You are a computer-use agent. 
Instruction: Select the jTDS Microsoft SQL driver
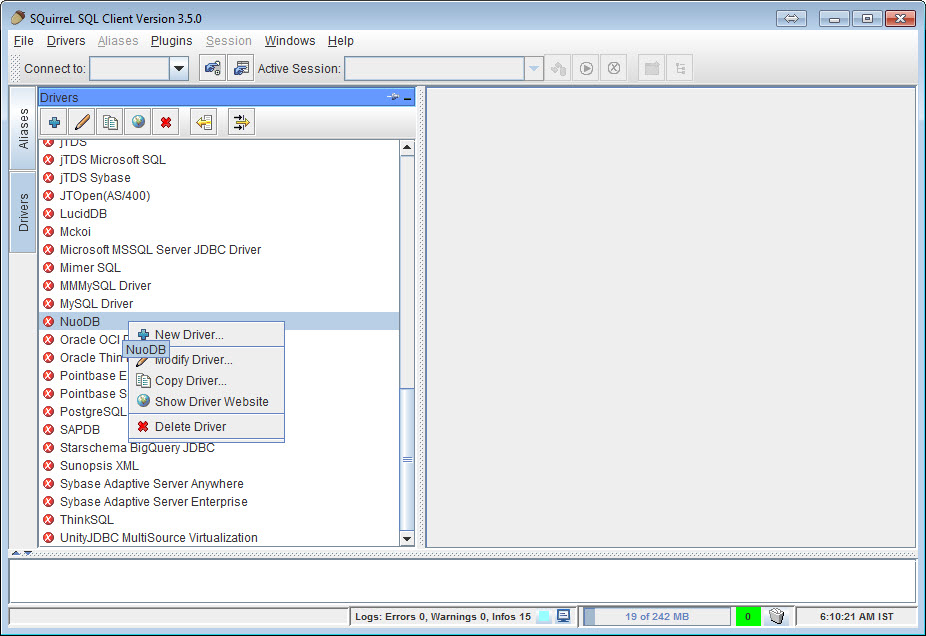point(219,159)
